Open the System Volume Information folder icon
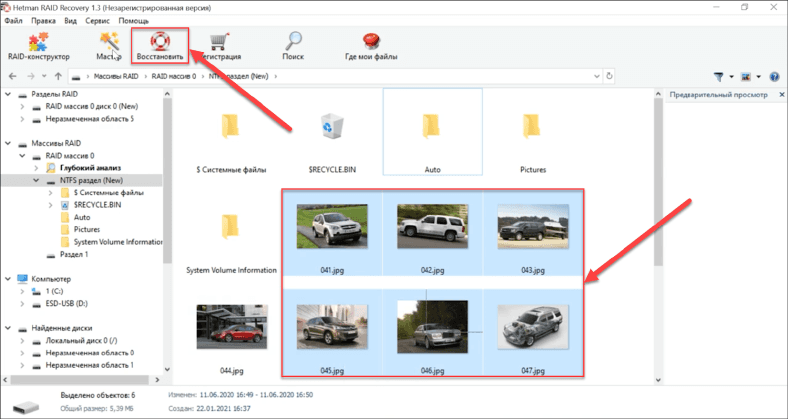This screenshot has height=419, width=788. tap(231, 227)
